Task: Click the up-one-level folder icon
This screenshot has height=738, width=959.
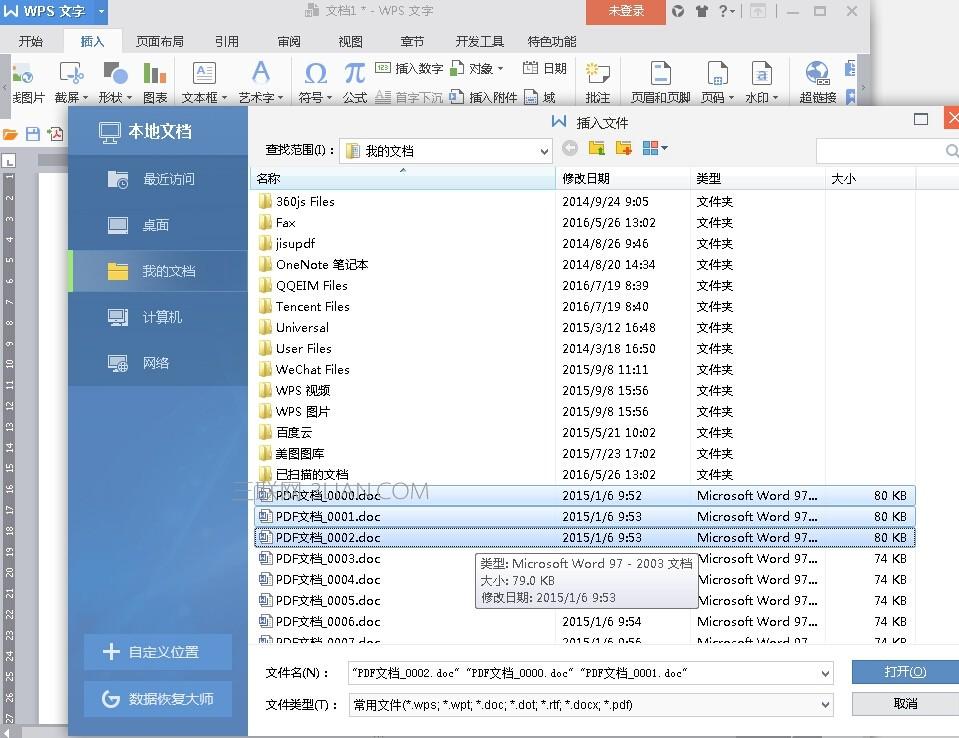Action: [596, 147]
